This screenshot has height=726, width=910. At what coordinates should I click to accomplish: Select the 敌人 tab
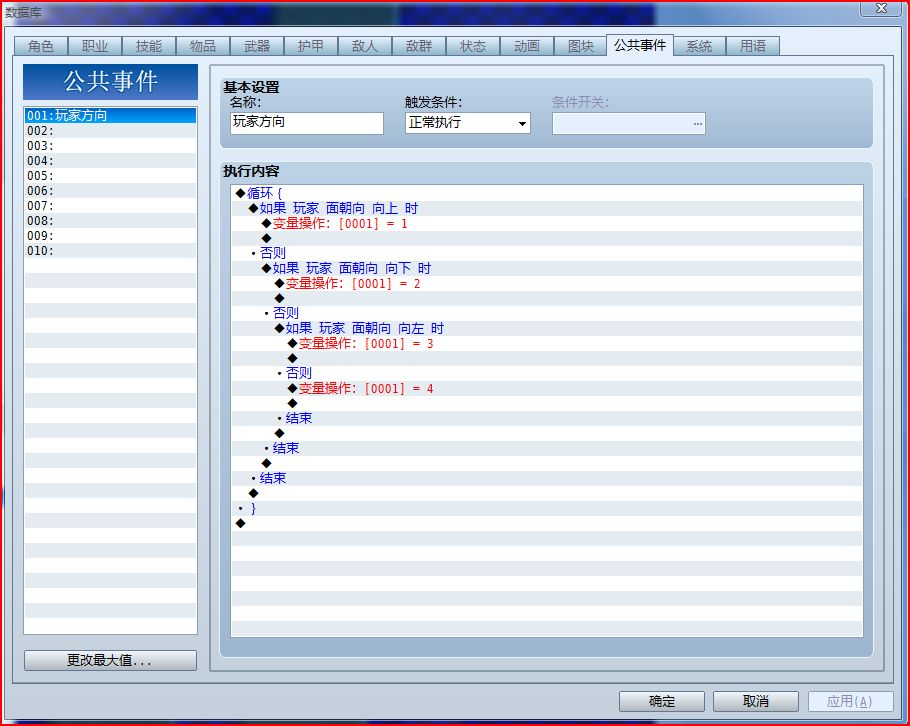[364, 46]
